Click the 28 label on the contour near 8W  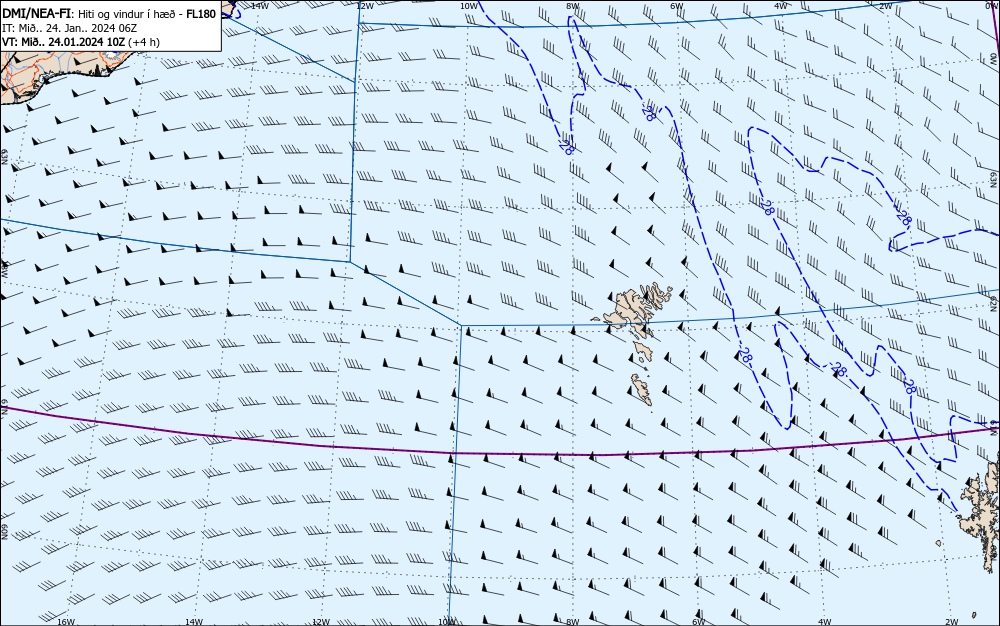click(x=566, y=147)
